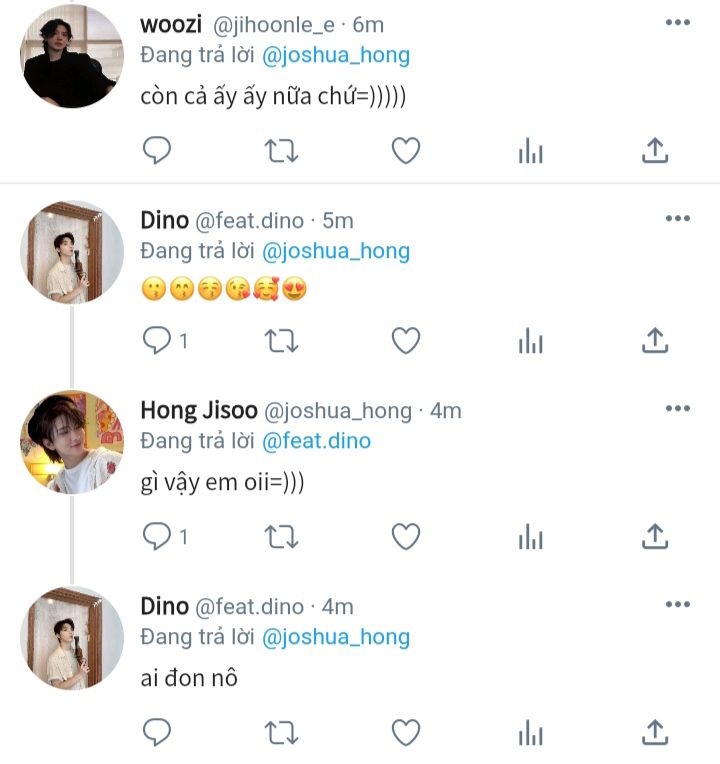View analytics for Dino's 'ai đon nô' tweet
720x764 pixels.
[x=531, y=732]
